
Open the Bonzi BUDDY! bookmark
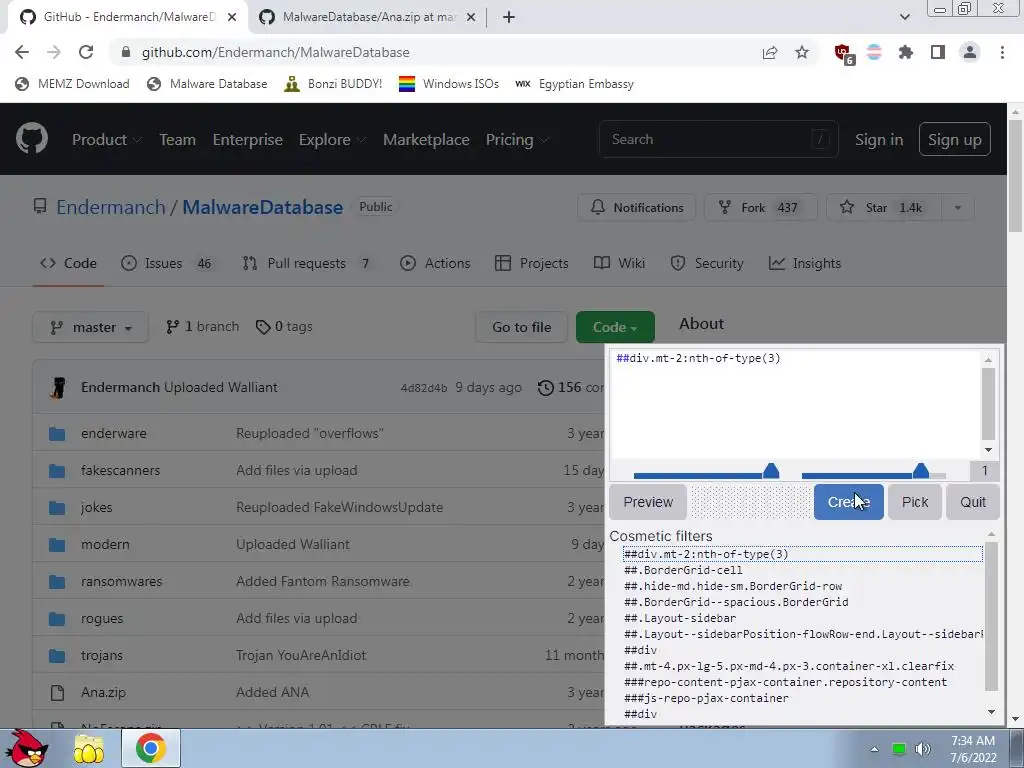coord(334,84)
